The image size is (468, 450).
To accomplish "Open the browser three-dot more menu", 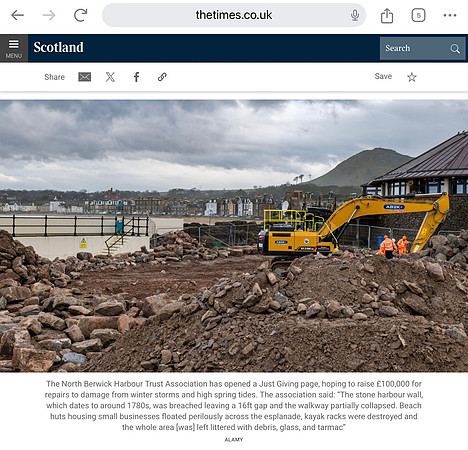I will point(450,15).
